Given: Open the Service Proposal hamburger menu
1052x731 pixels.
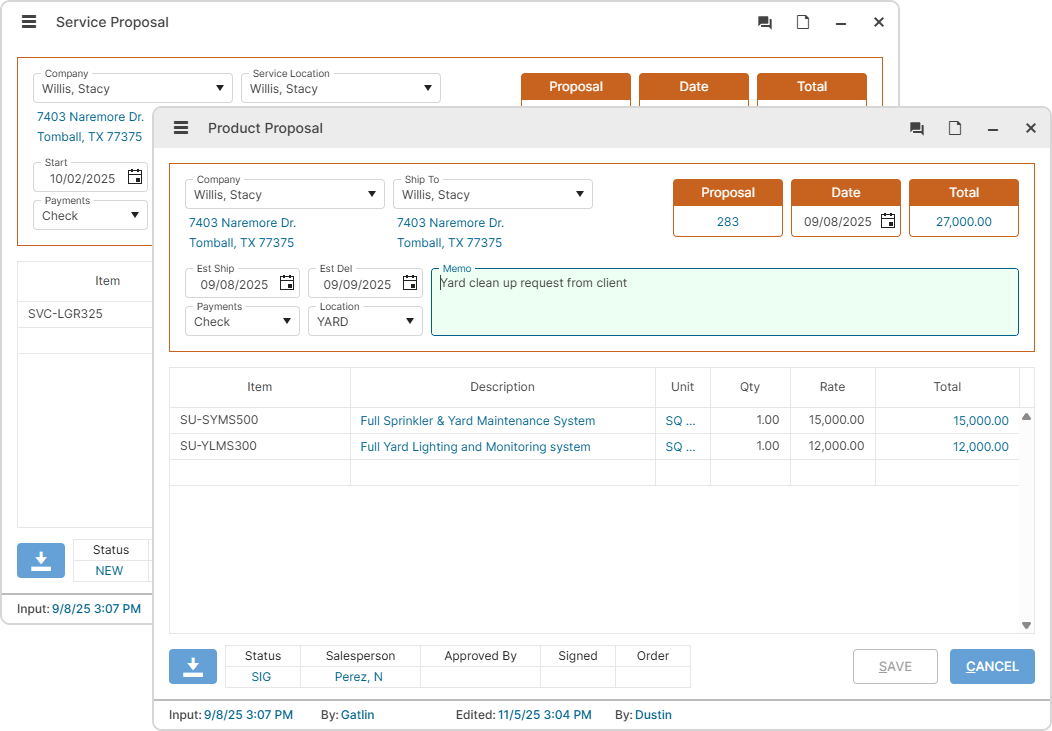Looking at the screenshot, I should click(29, 22).
